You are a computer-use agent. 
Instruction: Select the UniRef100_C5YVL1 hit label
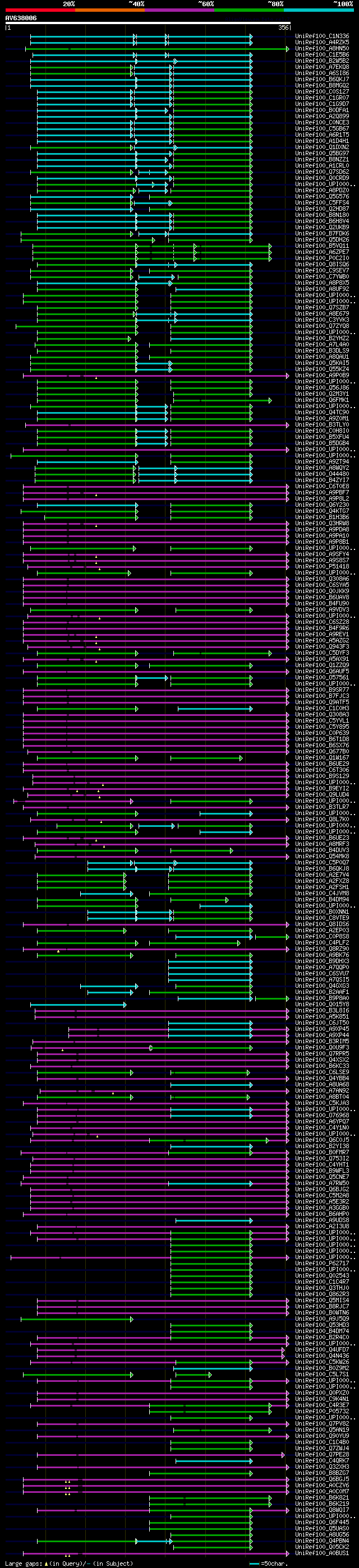[322, 721]
